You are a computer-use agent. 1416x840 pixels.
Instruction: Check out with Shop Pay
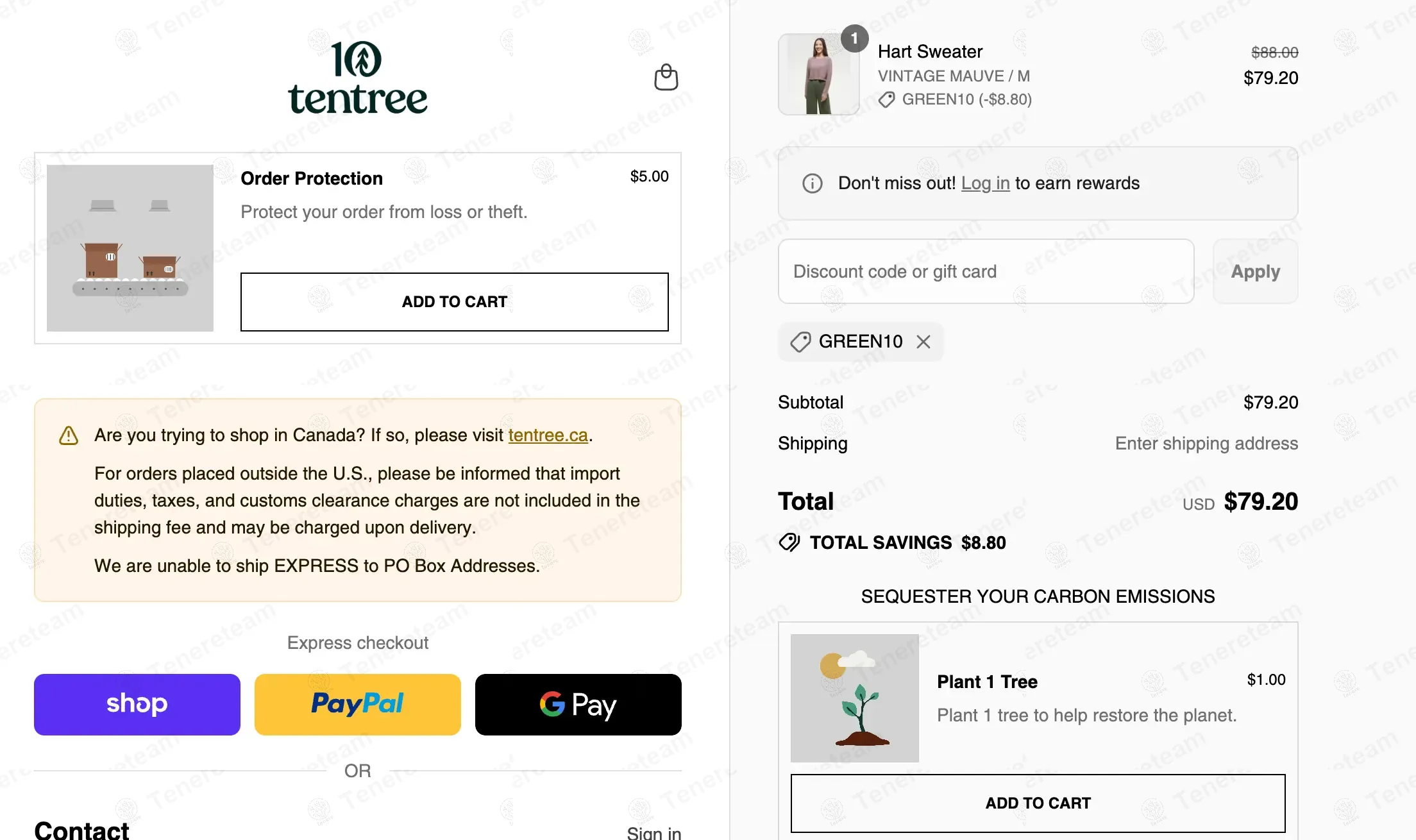137,705
